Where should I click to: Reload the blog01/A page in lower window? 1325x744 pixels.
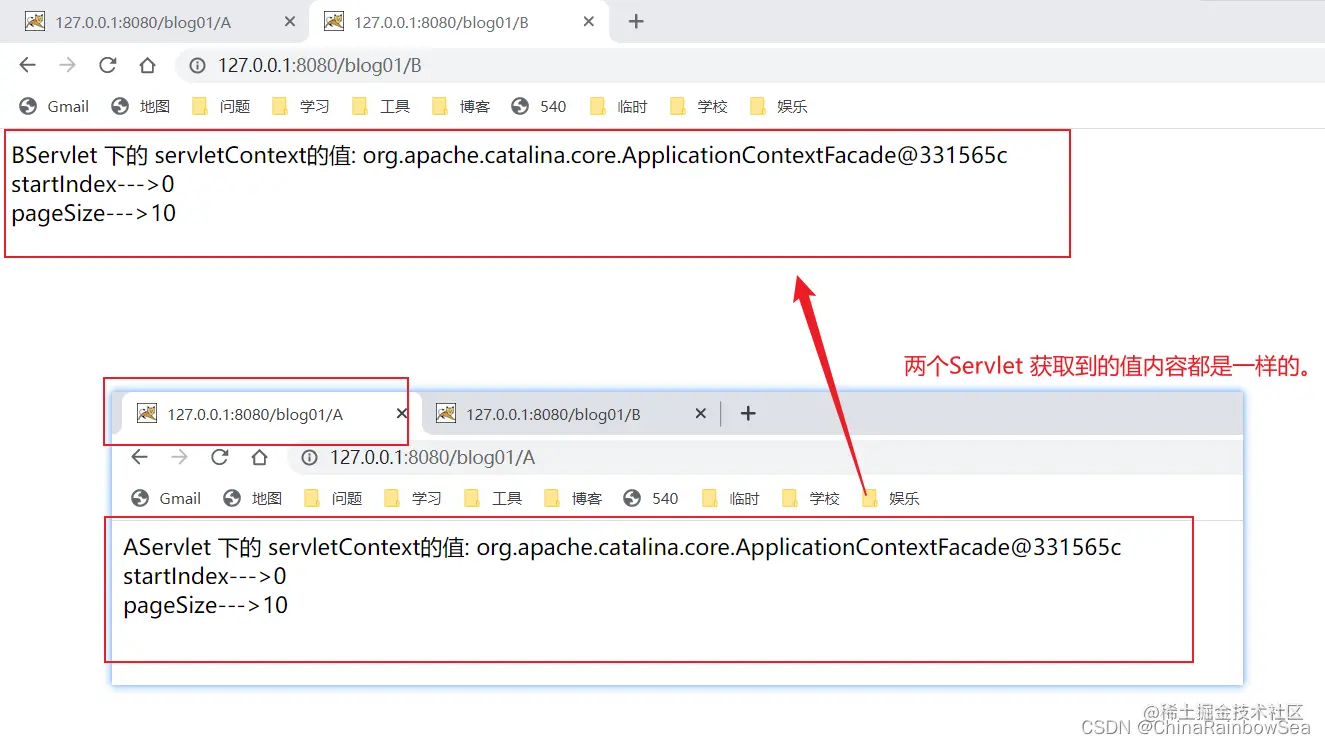[x=219, y=457]
